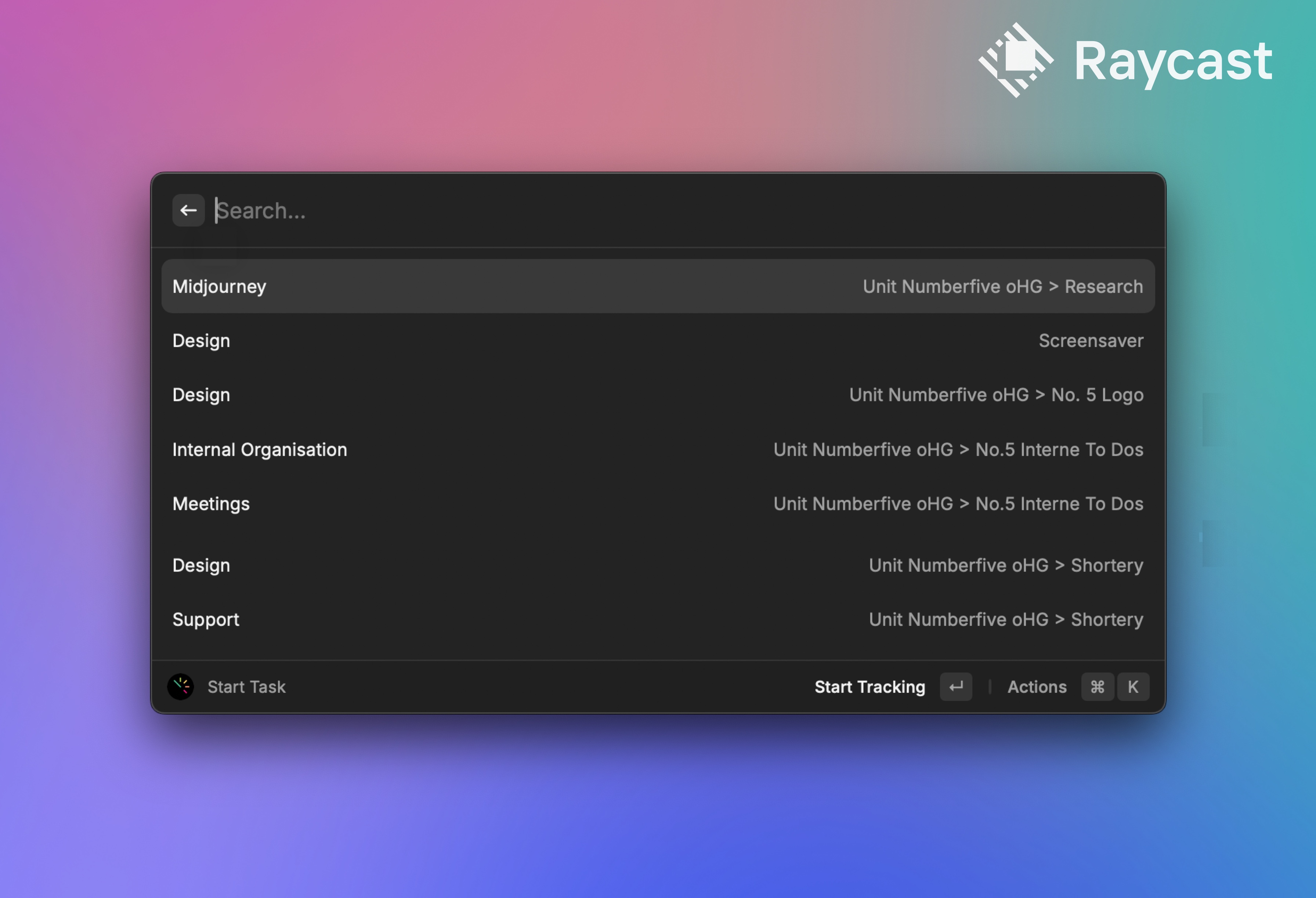Select Design task under Screensaver
The image size is (1316, 898).
coord(658,341)
